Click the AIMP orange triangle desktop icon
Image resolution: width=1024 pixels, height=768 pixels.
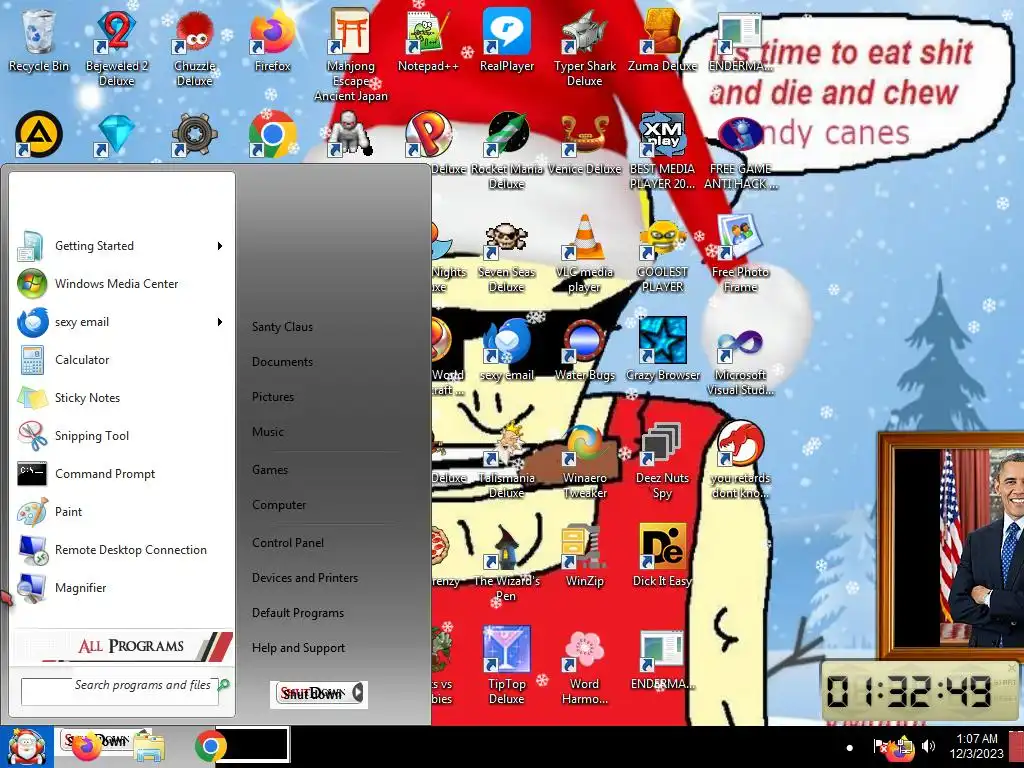point(39,135)
